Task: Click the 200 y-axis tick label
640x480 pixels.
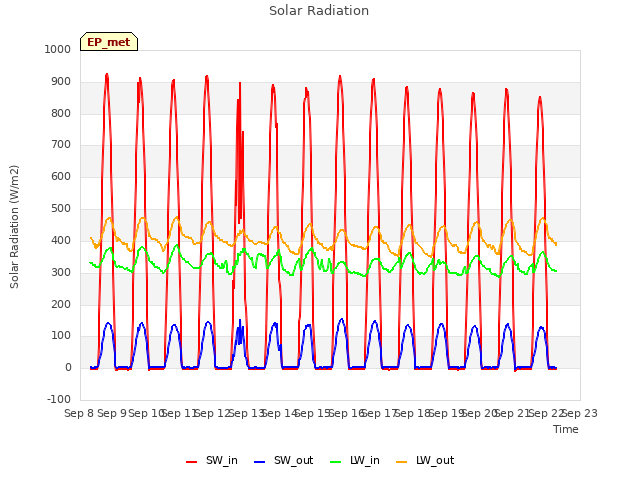Action: 61,304
